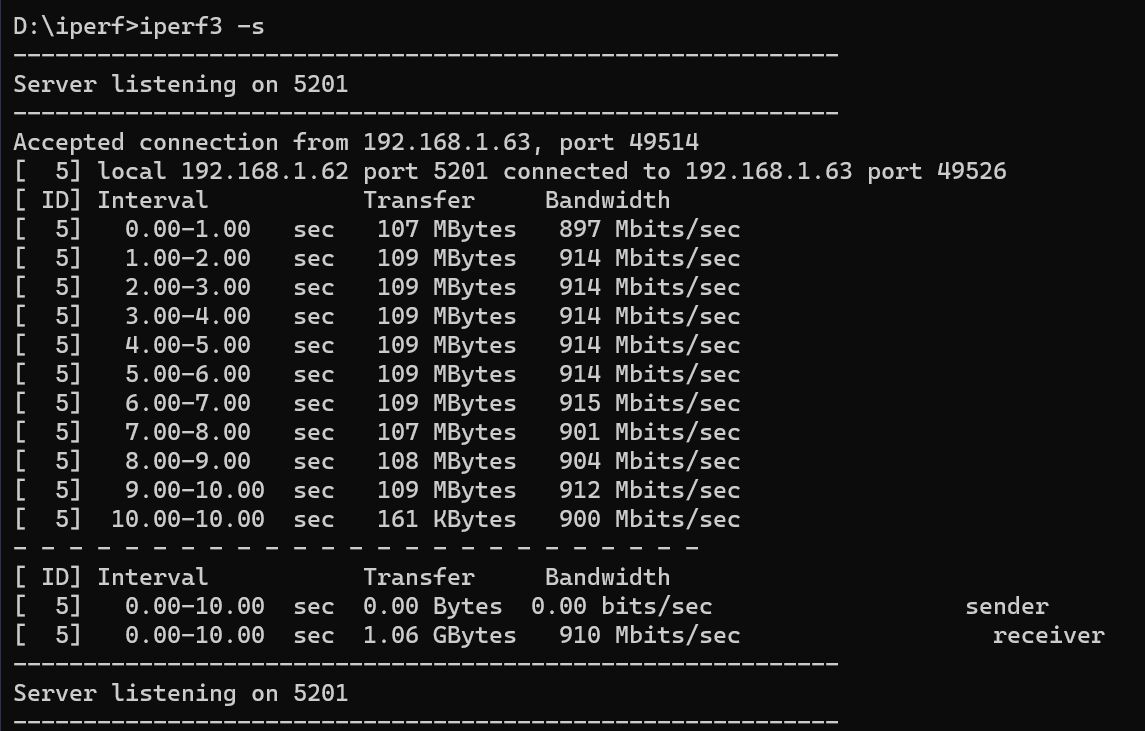The height and width of the screenshot is (731, 1145).
Task: Click the first 'Transfer' column header
Action: (x=419, y=200)
